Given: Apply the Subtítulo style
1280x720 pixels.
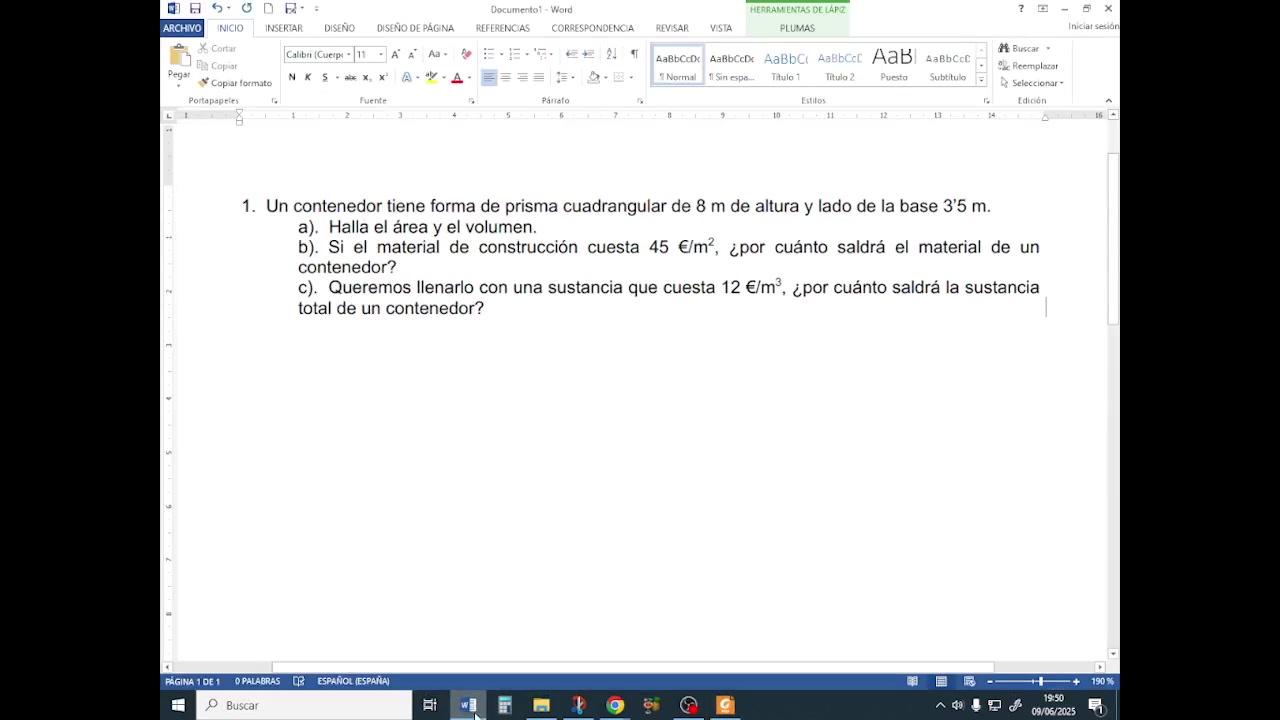Looking at the screenshot, I should pyautogui.click(x=948, y=66).
